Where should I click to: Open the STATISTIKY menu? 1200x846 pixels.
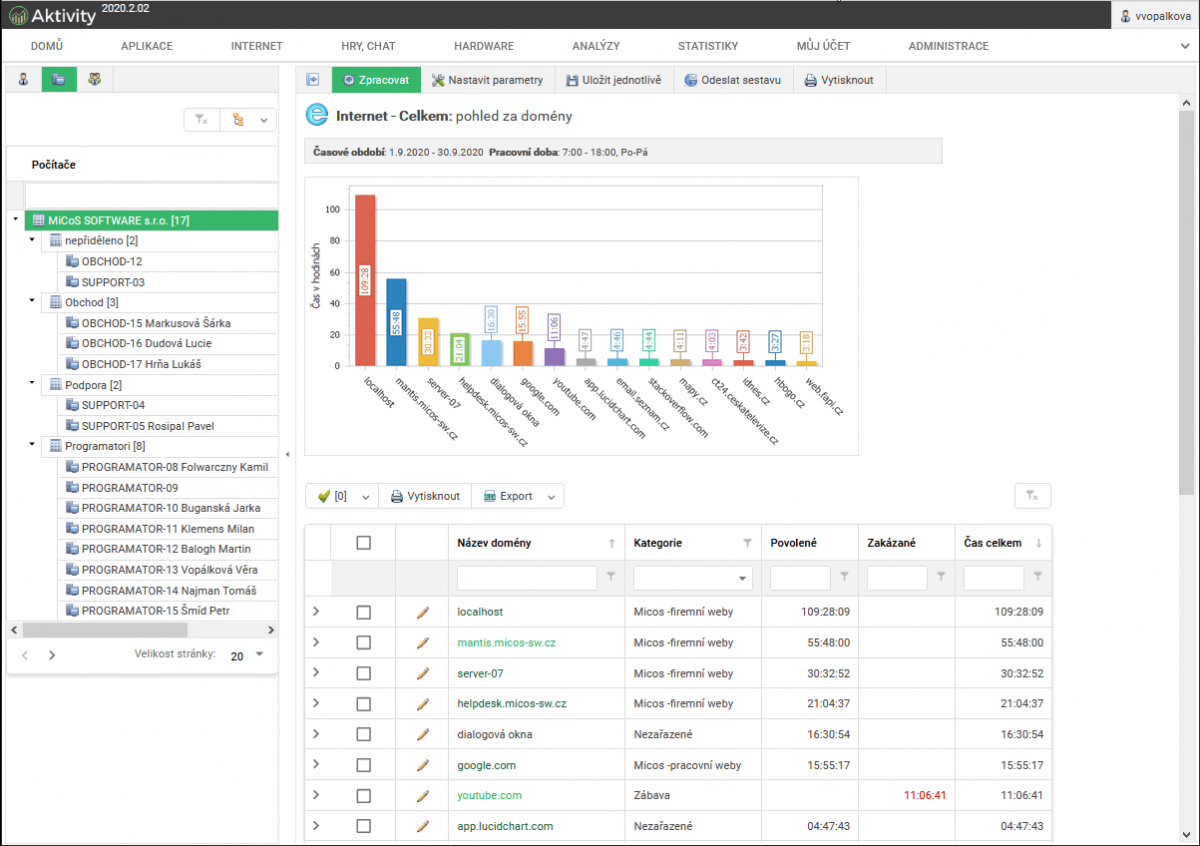pyautogui.click(x=707, y=46)
